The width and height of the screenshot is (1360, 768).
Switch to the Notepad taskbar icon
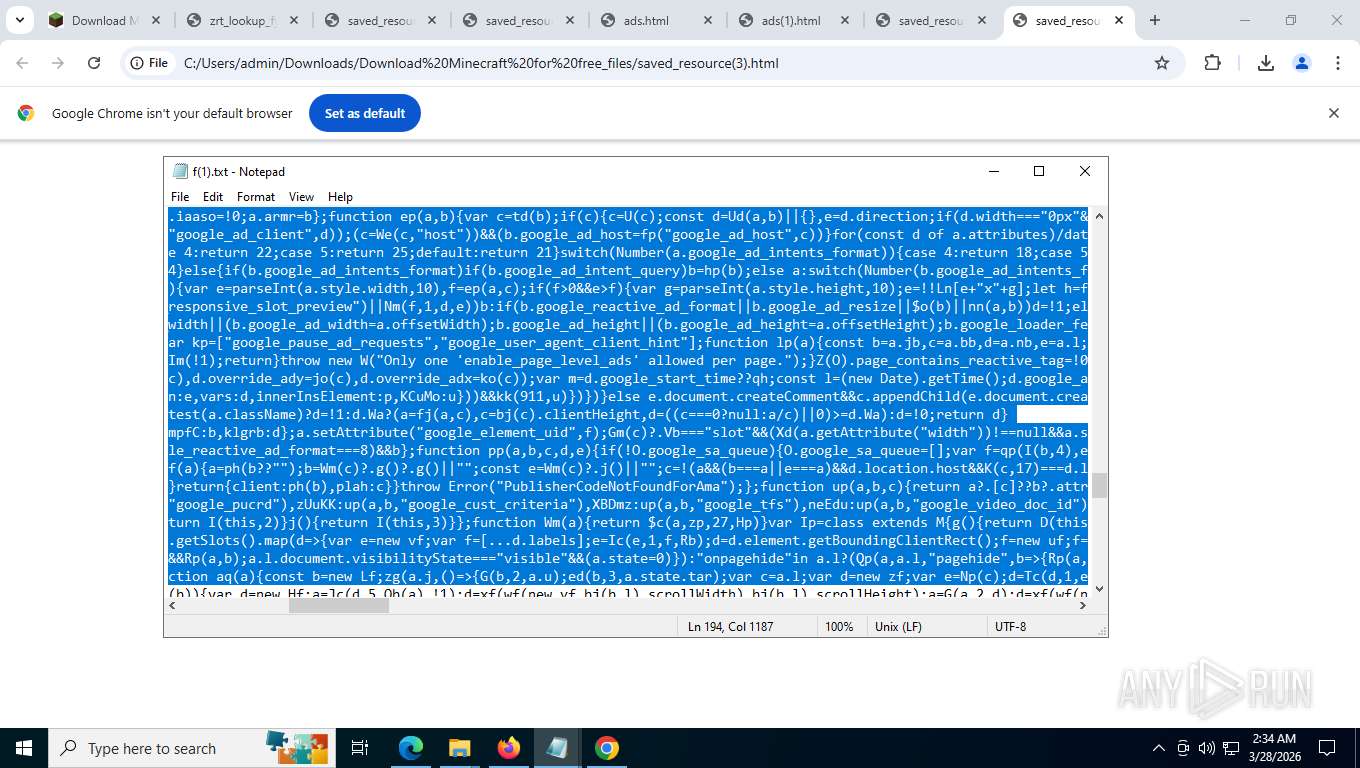(x=557, y=748)
